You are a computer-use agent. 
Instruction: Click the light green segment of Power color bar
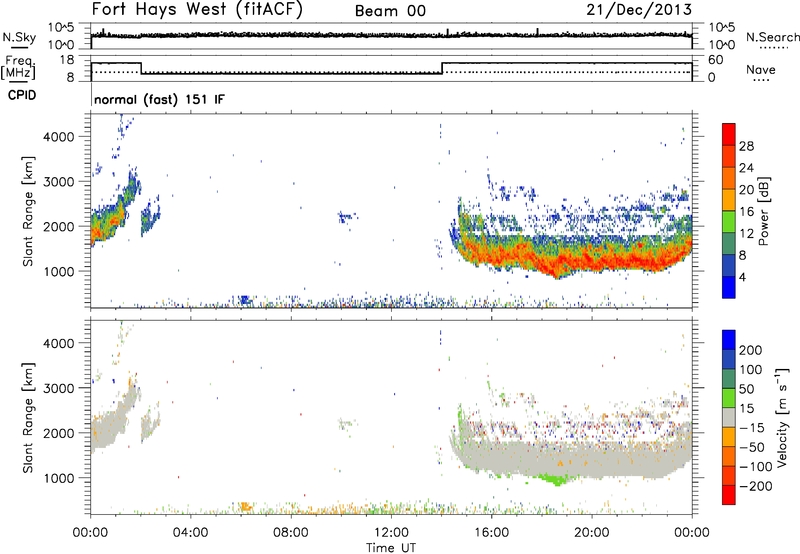point(729,221)
